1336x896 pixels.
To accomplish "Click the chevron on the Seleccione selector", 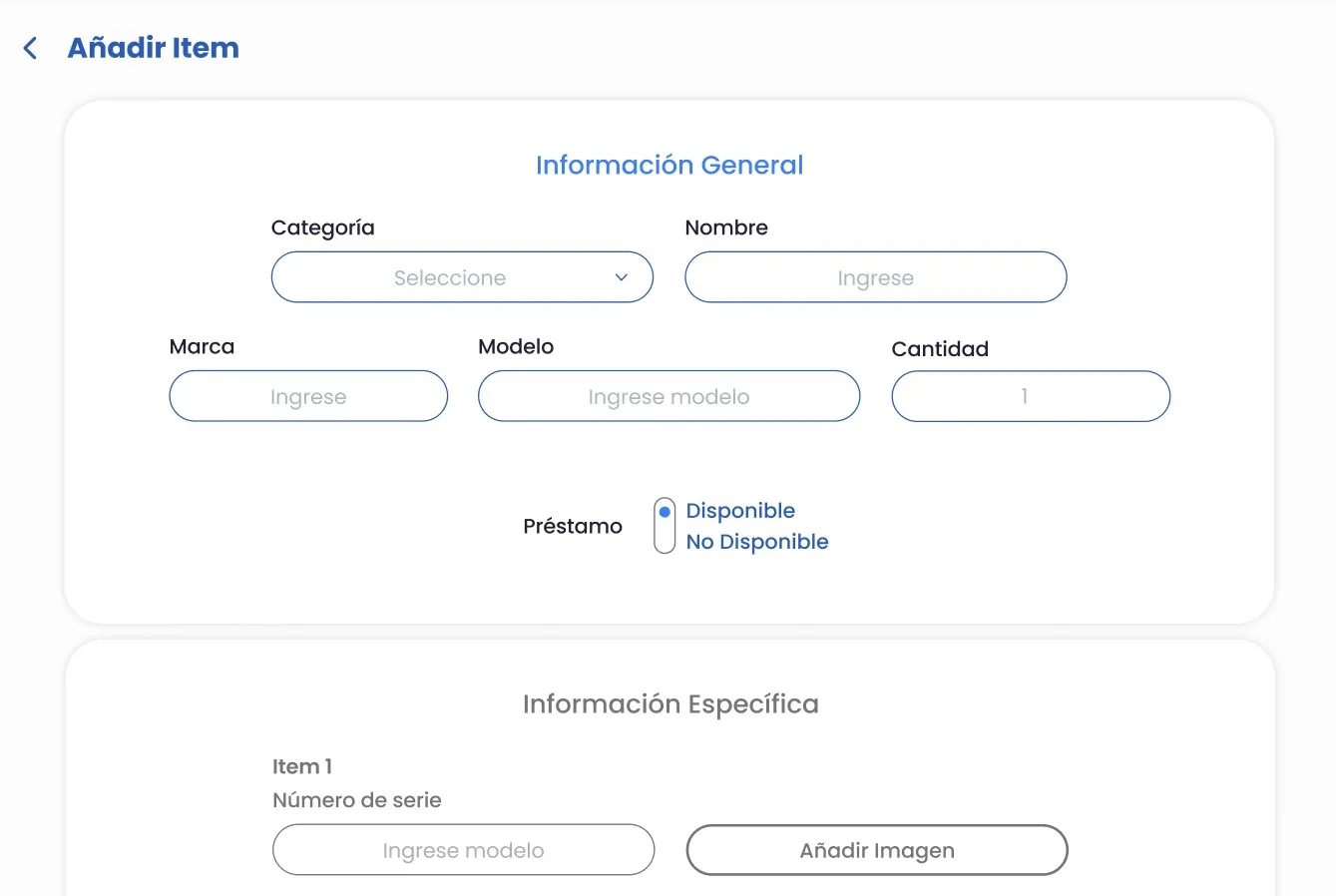I will pyautogui.click(x=622, y=277).
